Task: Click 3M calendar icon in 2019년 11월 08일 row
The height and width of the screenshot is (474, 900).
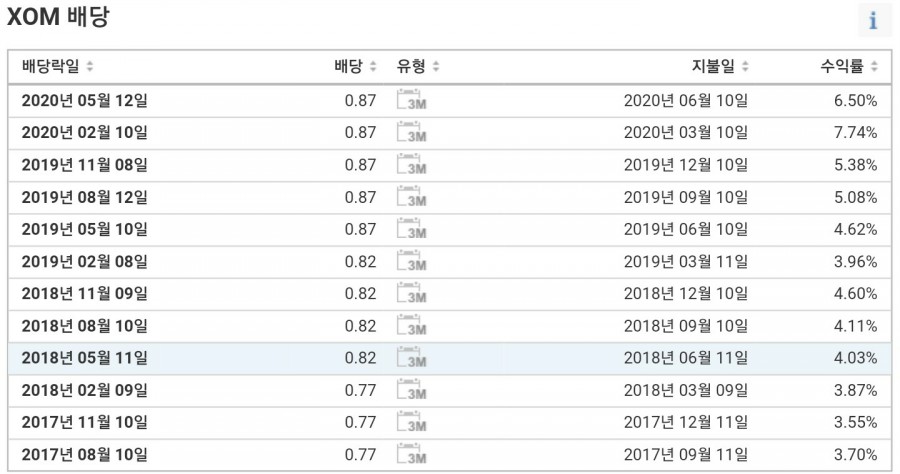Action: coord(412,164)
